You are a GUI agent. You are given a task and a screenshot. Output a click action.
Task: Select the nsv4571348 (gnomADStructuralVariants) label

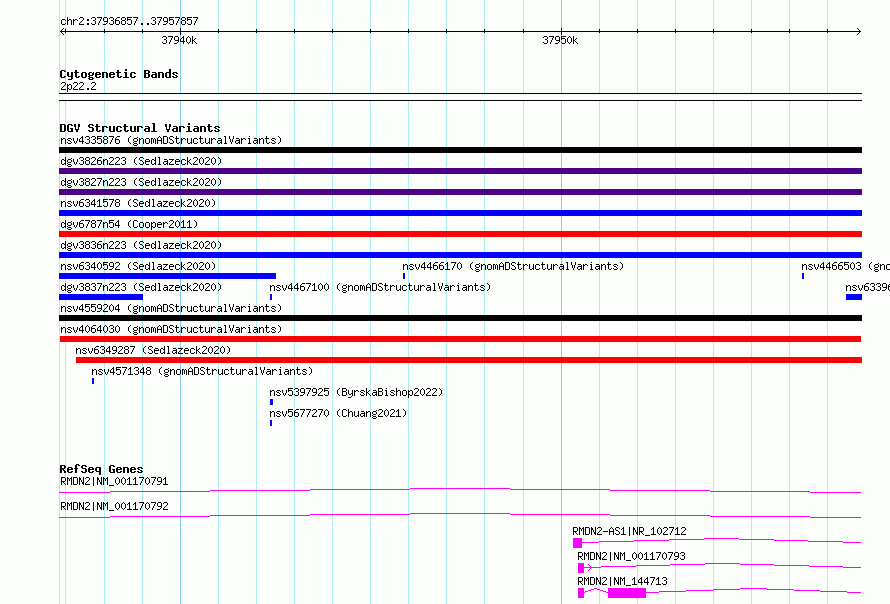point(202,371)
